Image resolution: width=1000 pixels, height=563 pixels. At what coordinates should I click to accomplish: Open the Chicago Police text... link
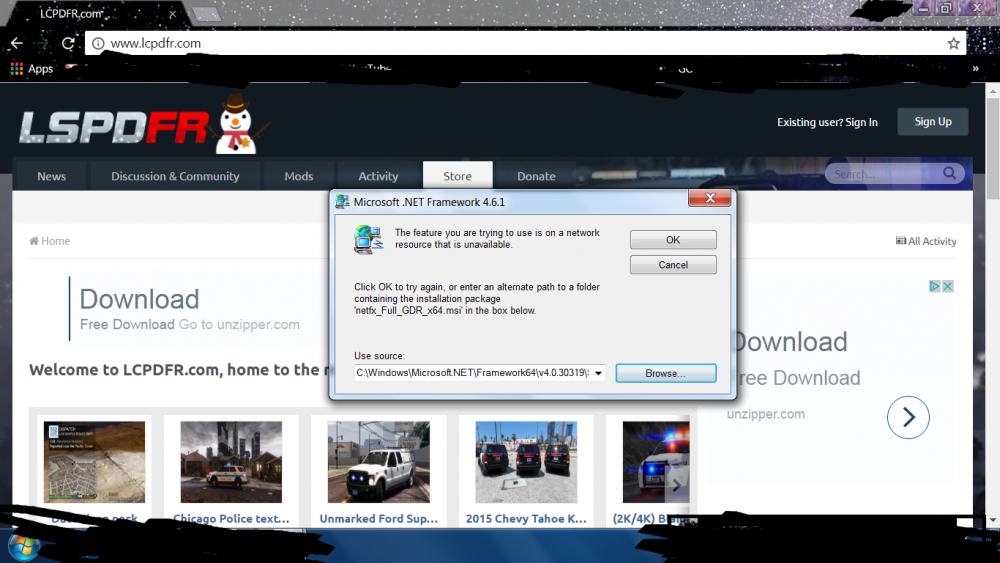point(231,518)
